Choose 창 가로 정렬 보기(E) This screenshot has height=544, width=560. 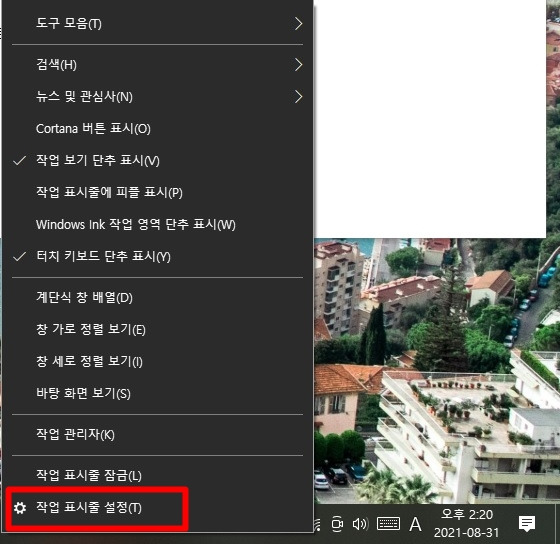coord(157,329)
